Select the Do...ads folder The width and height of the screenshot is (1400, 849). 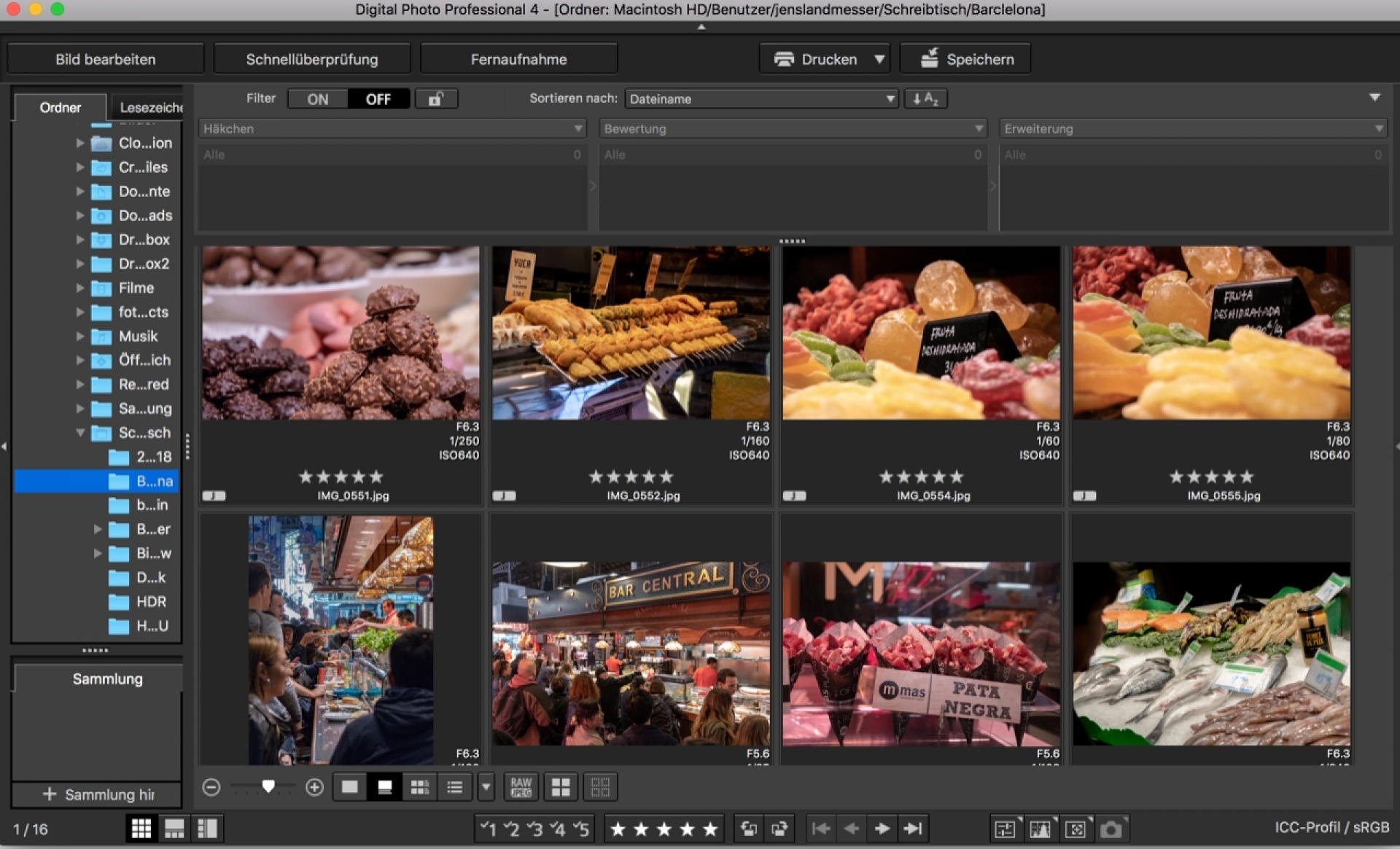tap(131, 216)
